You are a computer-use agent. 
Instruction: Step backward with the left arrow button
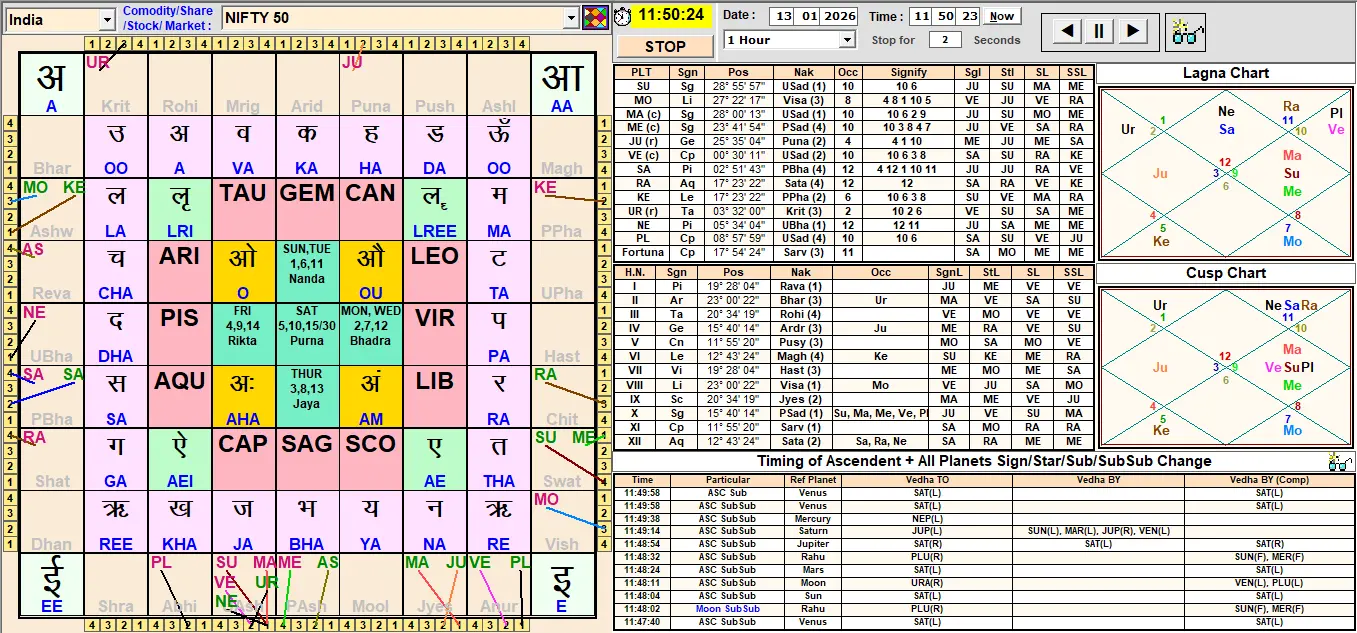(x=1067, y=31)
